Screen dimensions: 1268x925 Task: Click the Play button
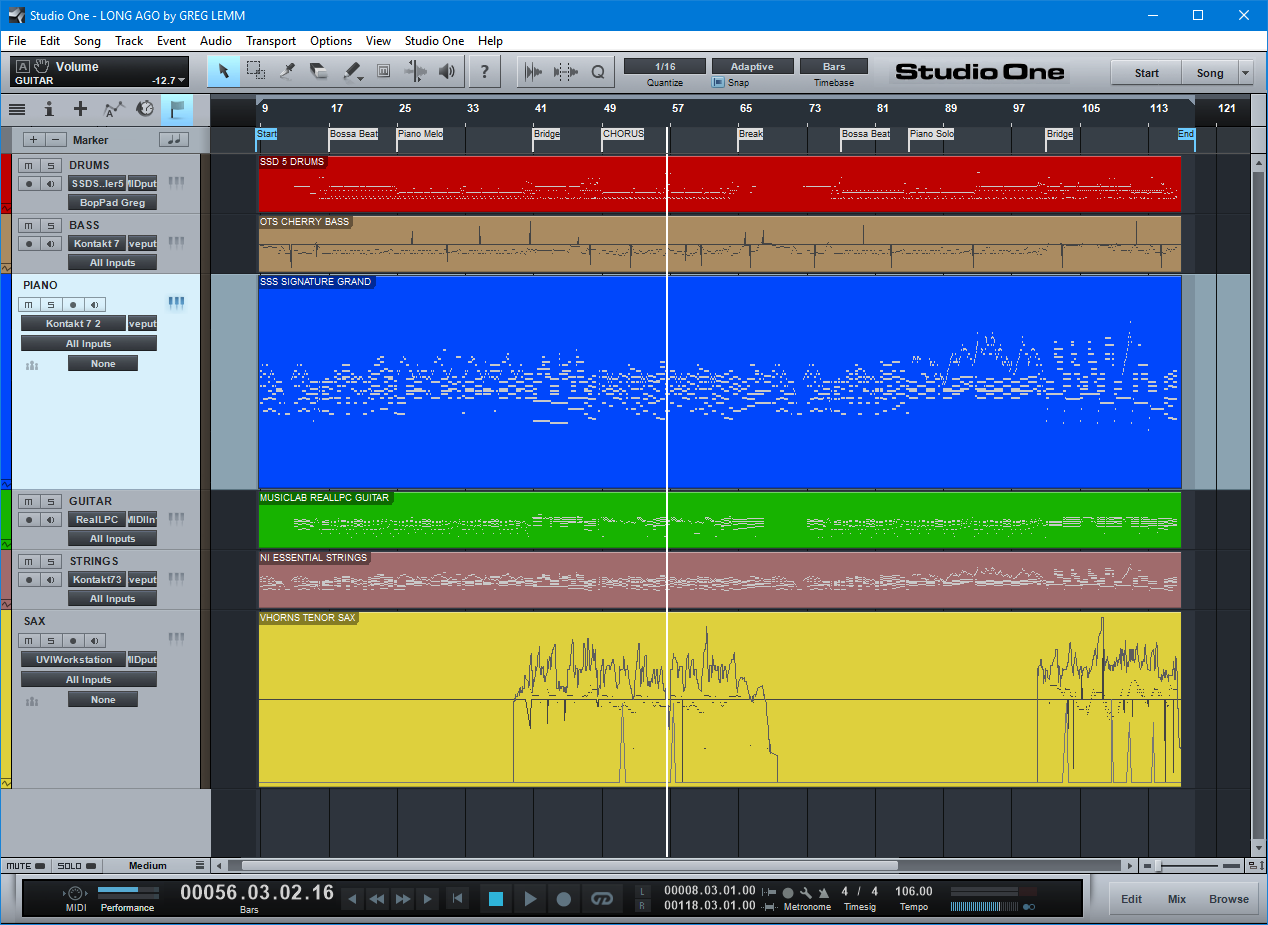click(531, 899)
